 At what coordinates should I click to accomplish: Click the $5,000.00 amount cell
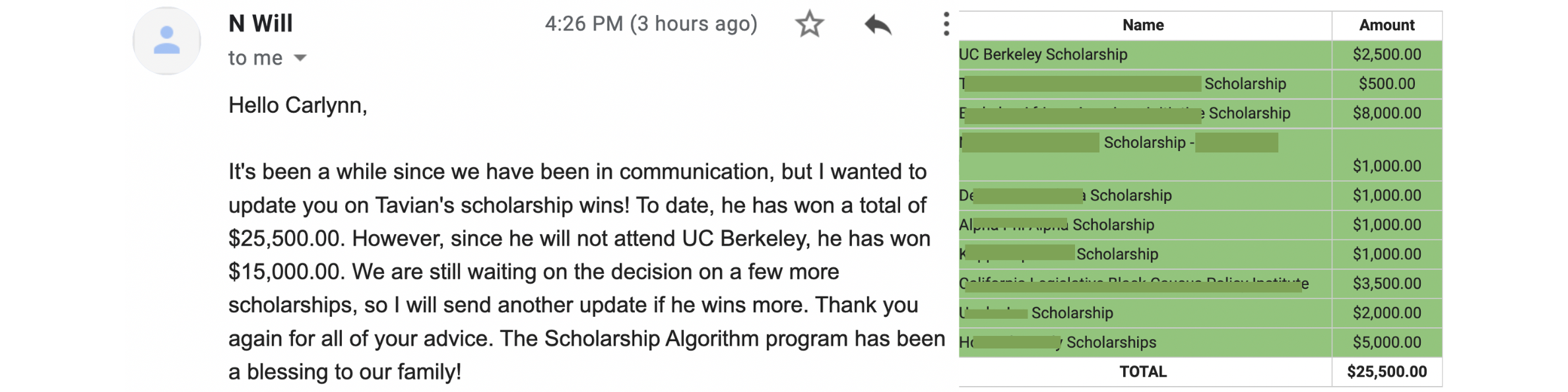[x=1387, y=343]
